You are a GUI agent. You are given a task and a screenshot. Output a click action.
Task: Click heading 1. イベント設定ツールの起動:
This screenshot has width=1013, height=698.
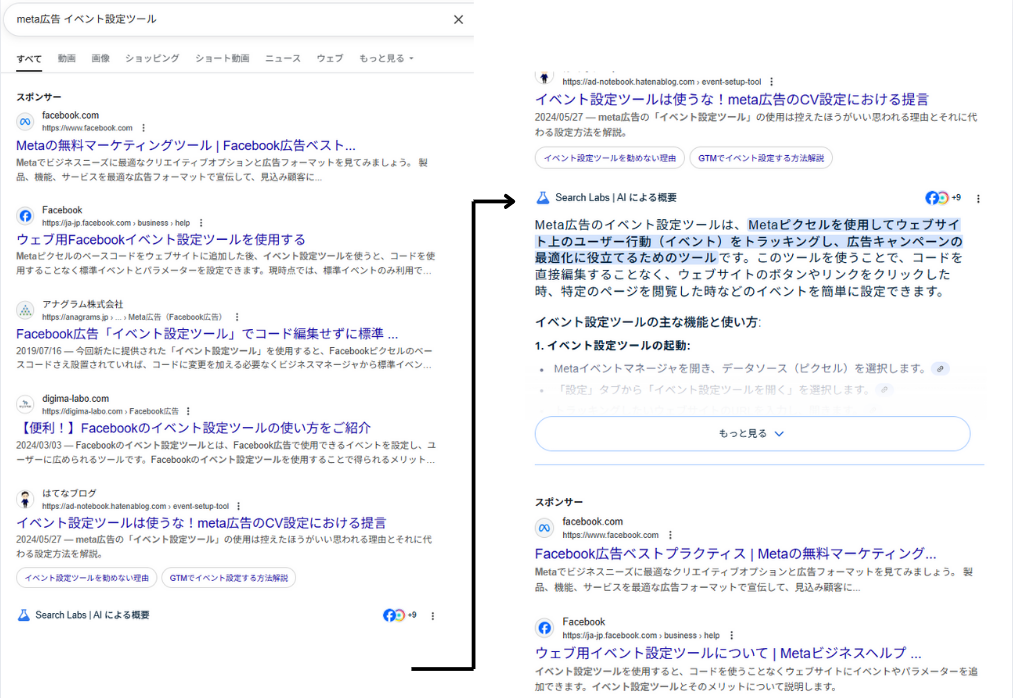pyautogui.click(x=612, y=346)
